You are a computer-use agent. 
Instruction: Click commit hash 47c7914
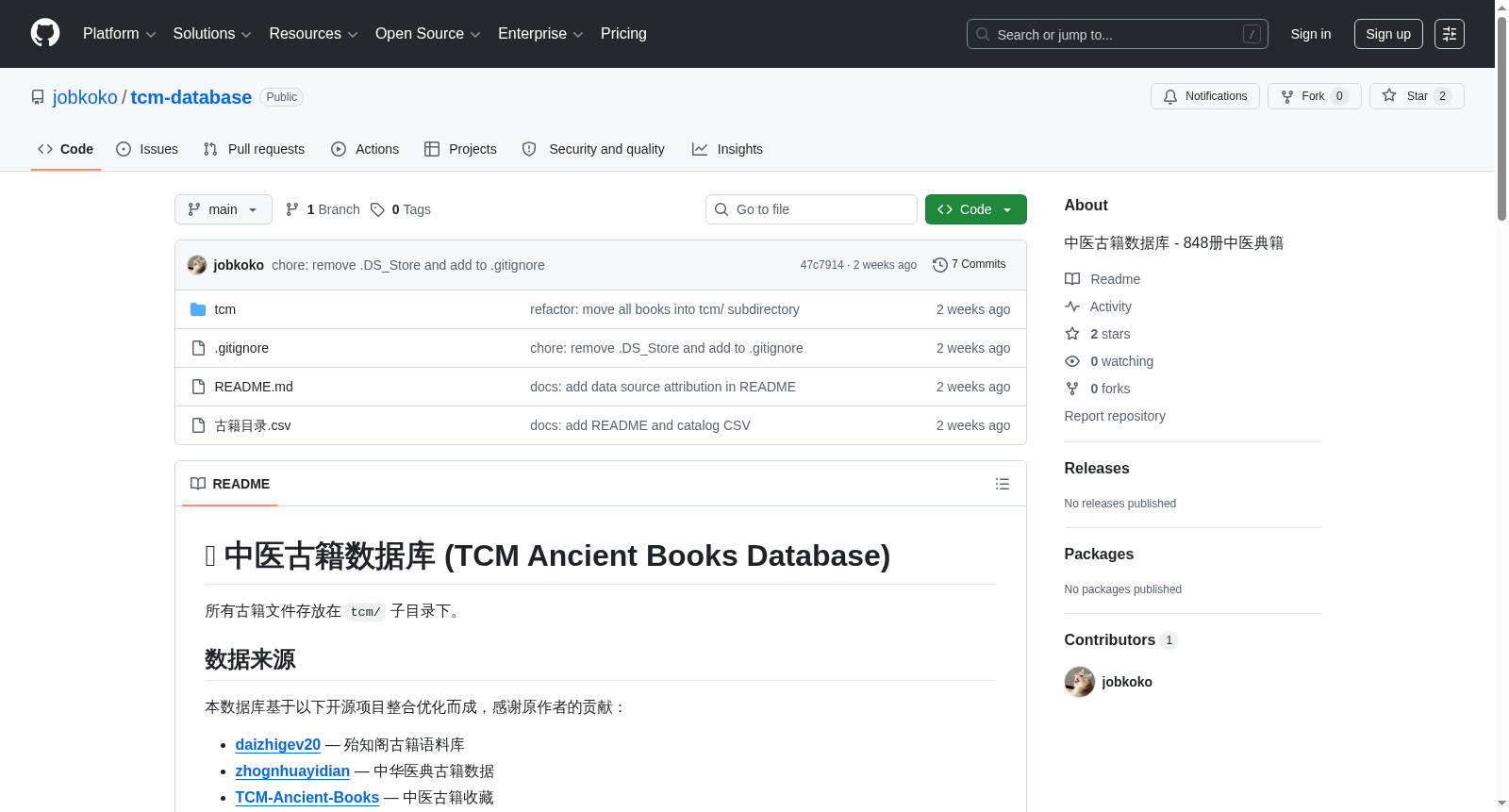pyautogui.click(x=822, y=265)
